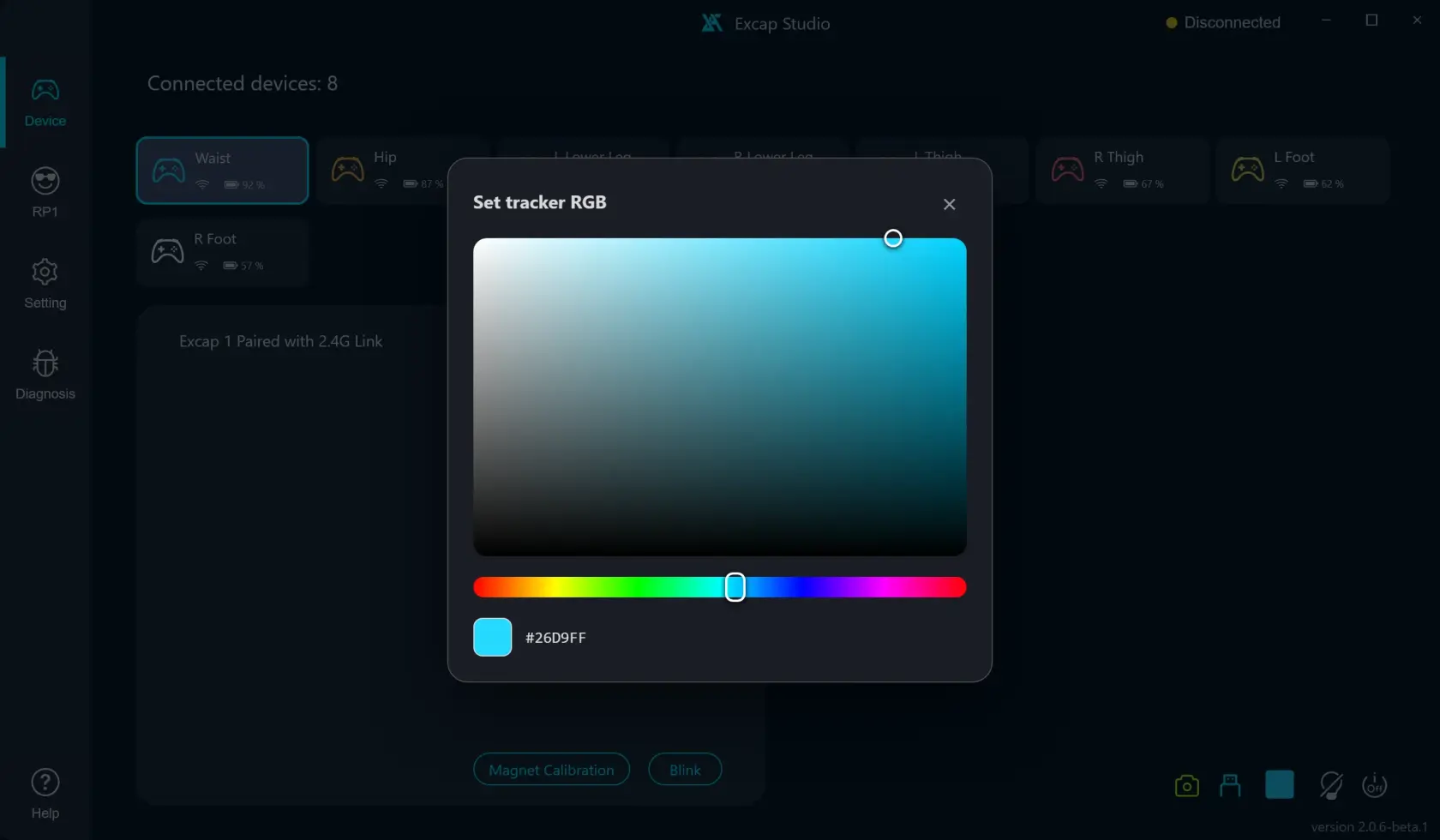Open the Help section

click(x=45, y=795)
